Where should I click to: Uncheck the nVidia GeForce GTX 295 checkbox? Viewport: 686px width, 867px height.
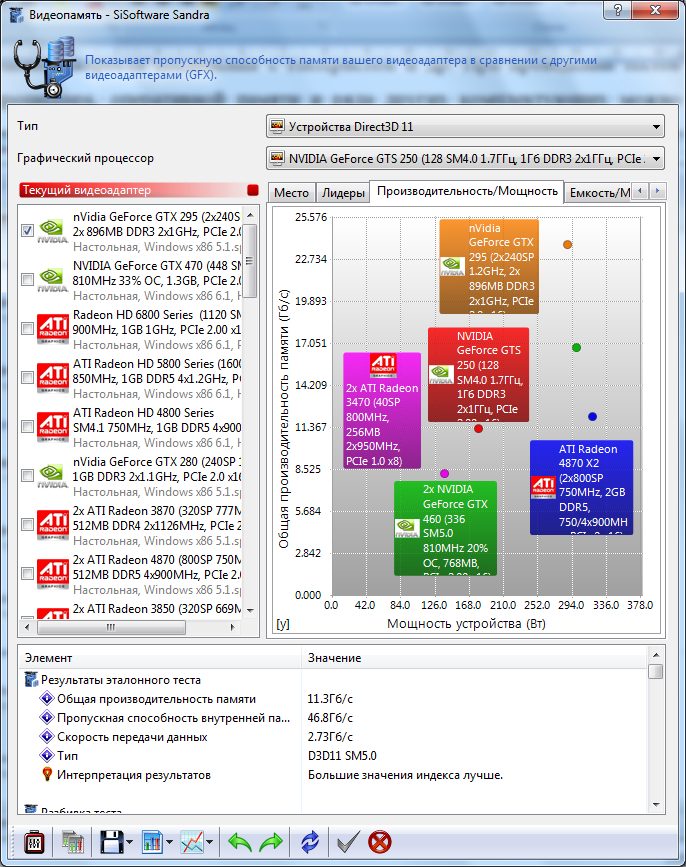27,230
